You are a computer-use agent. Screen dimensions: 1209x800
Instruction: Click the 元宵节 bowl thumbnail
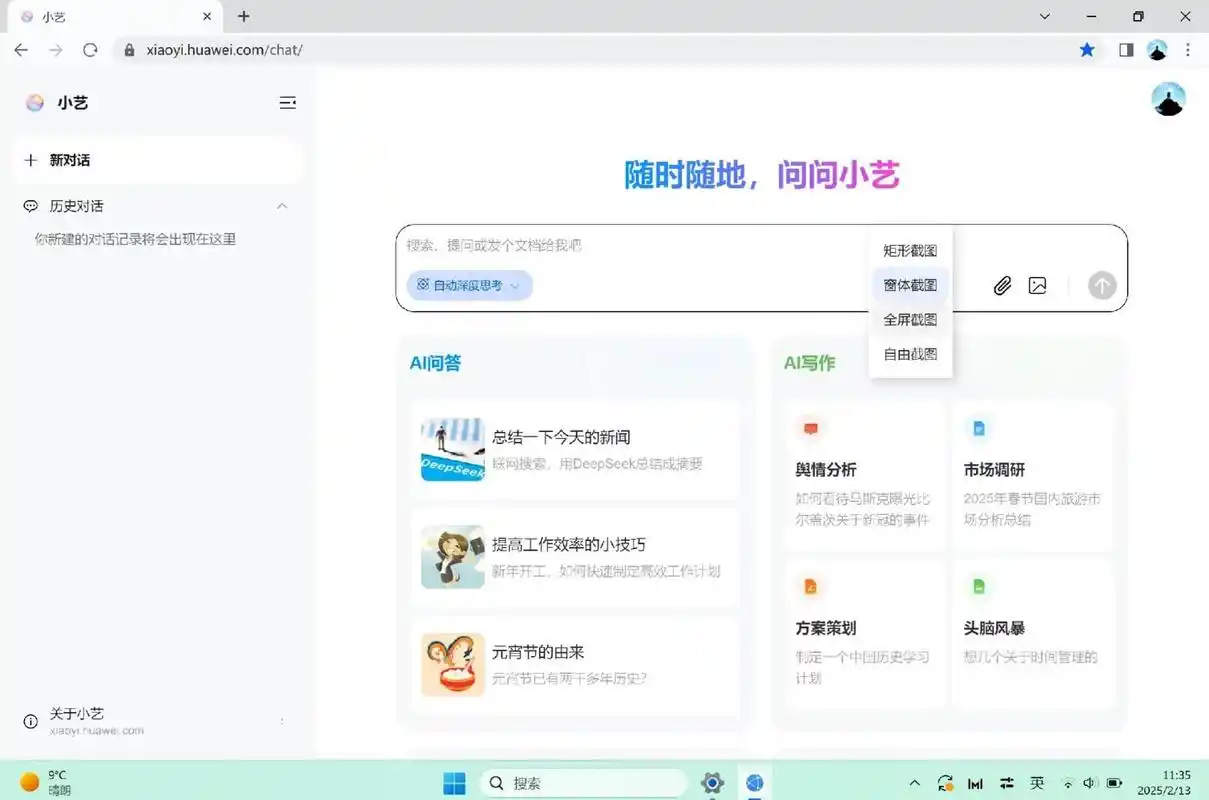[453, 665]
